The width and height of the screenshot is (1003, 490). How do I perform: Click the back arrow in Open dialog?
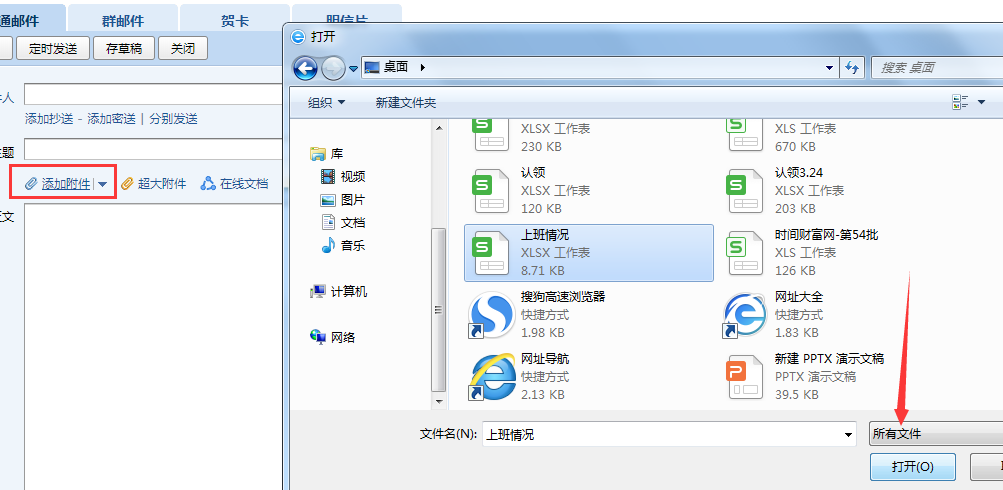pyautogui.click(x=305, y=68)
